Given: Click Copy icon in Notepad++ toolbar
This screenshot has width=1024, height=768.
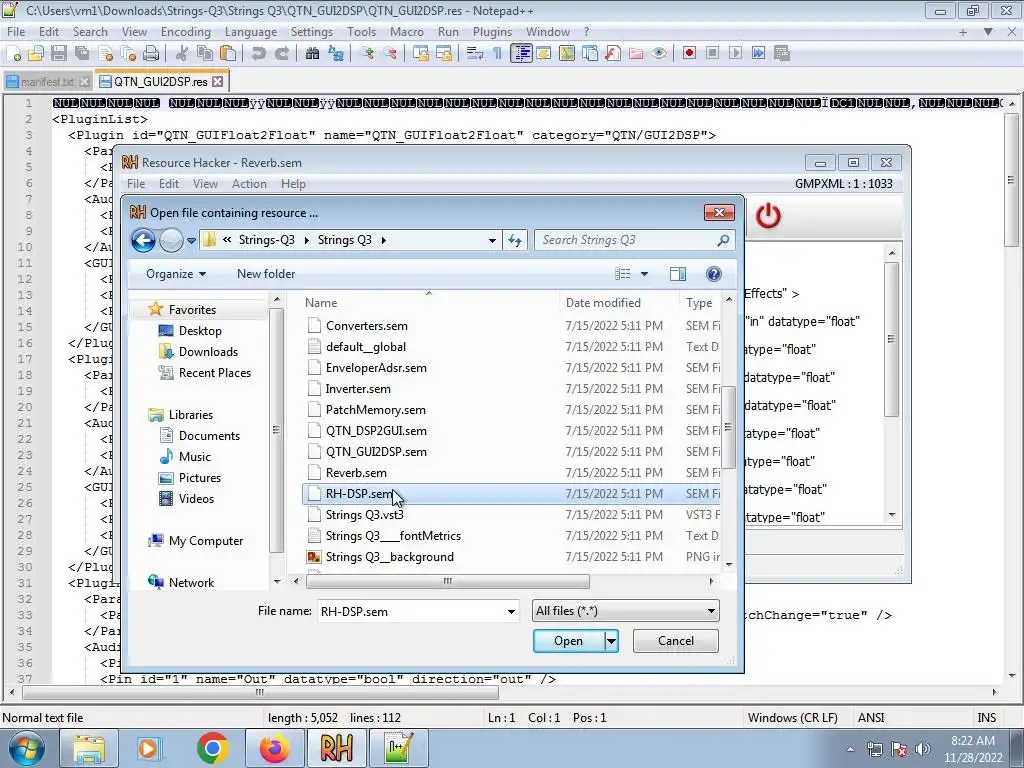Looking at the screenshot, I should (x=204, y=54).
